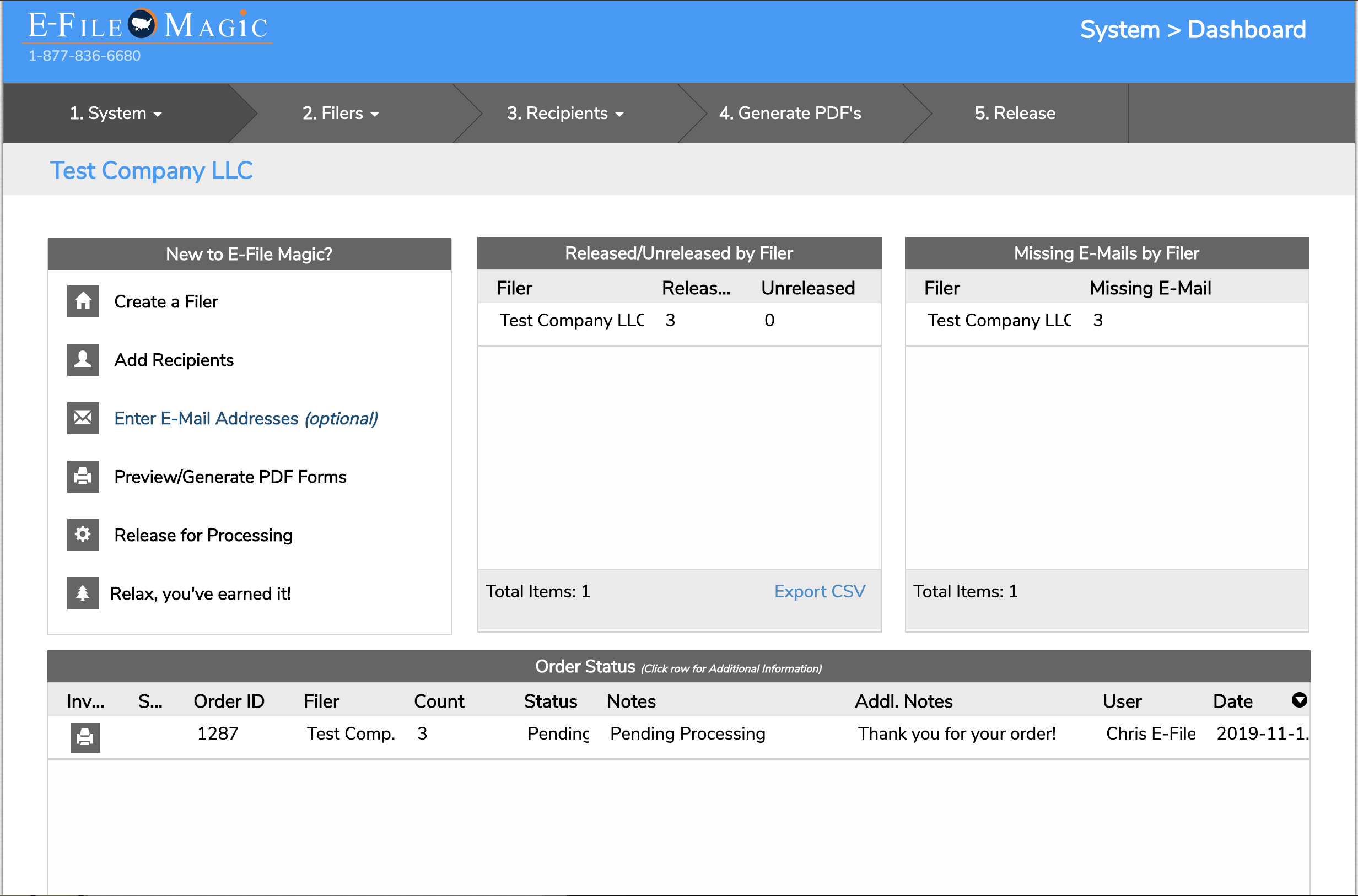This screenshot has width=1358, height=896.
Task: Sort by the Unreleased column header
Action: coord(808,288)
